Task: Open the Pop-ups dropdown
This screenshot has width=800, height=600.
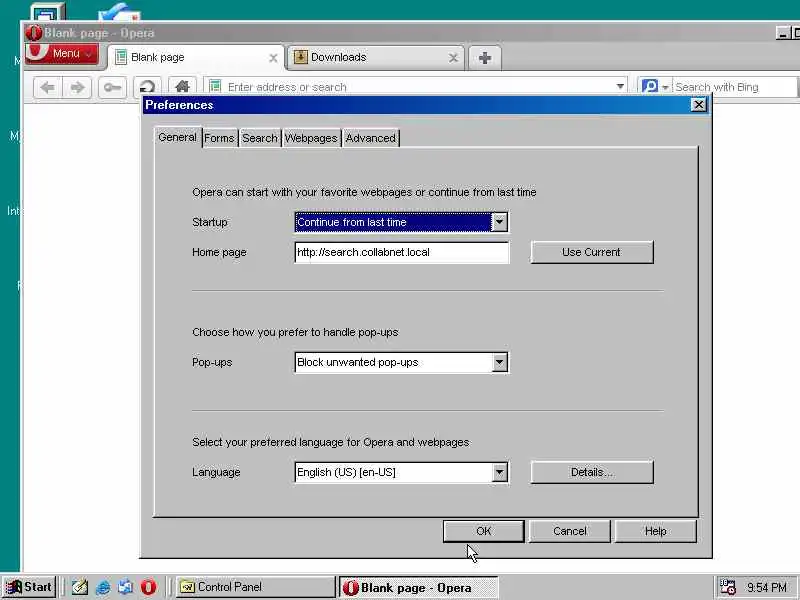Action: 401,362
